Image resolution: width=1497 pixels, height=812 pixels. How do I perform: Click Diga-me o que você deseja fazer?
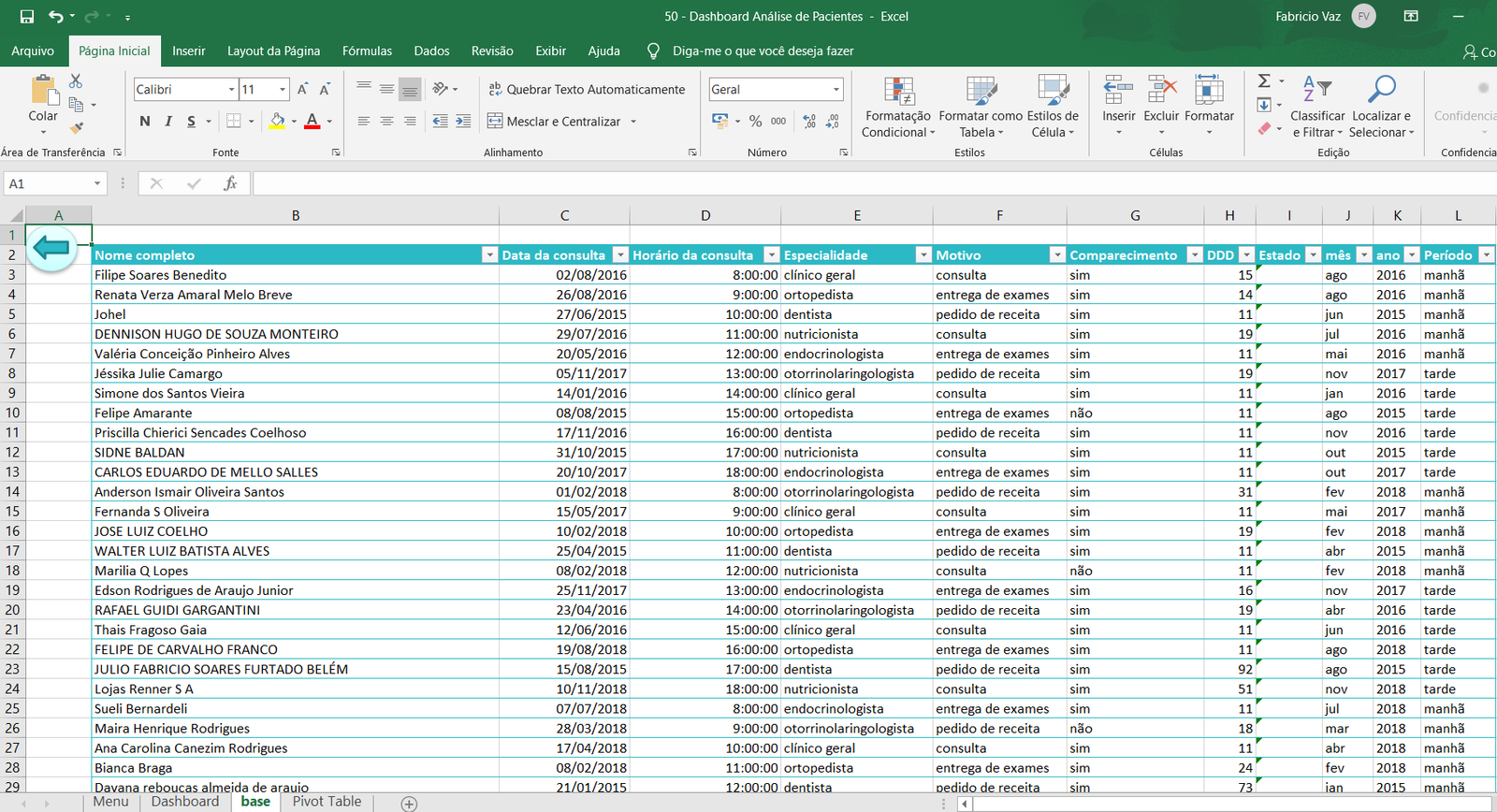[x=763, y=51]
